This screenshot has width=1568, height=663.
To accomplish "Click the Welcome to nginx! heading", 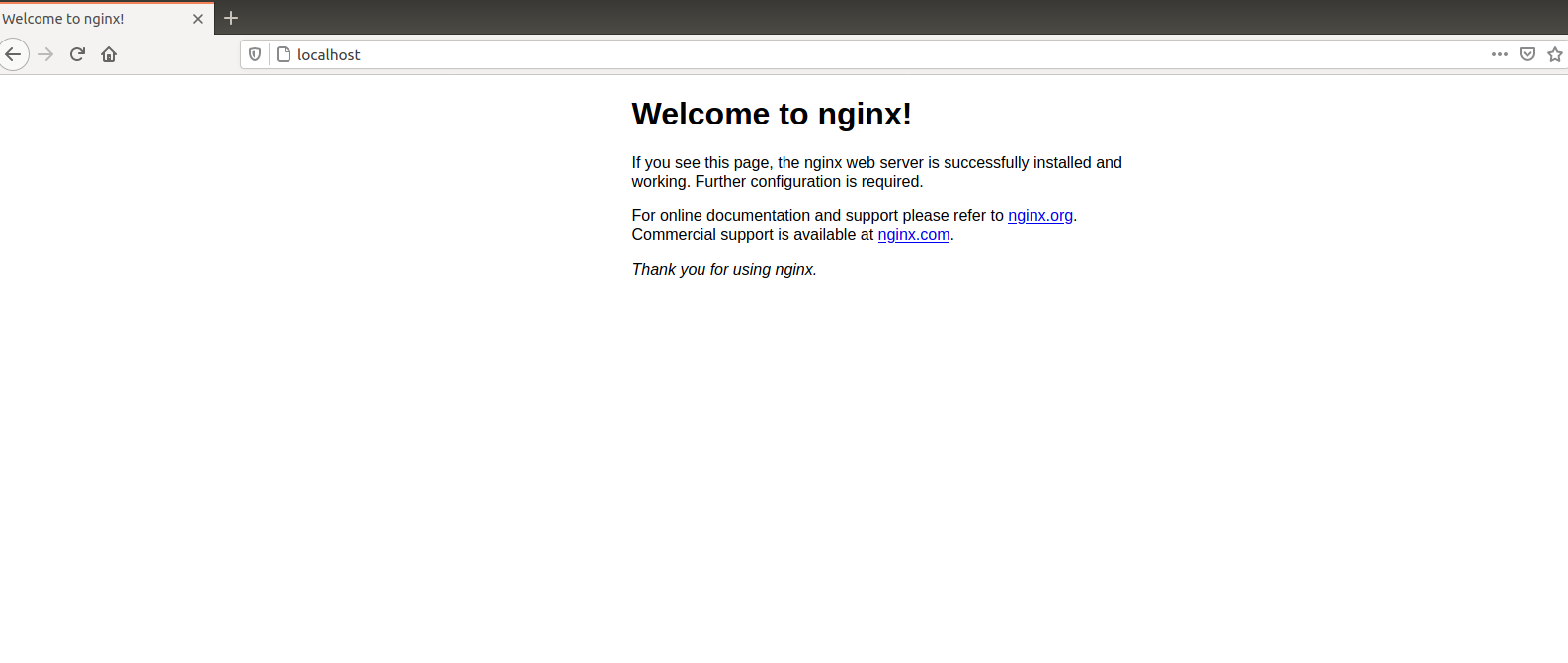I will 772,114.
